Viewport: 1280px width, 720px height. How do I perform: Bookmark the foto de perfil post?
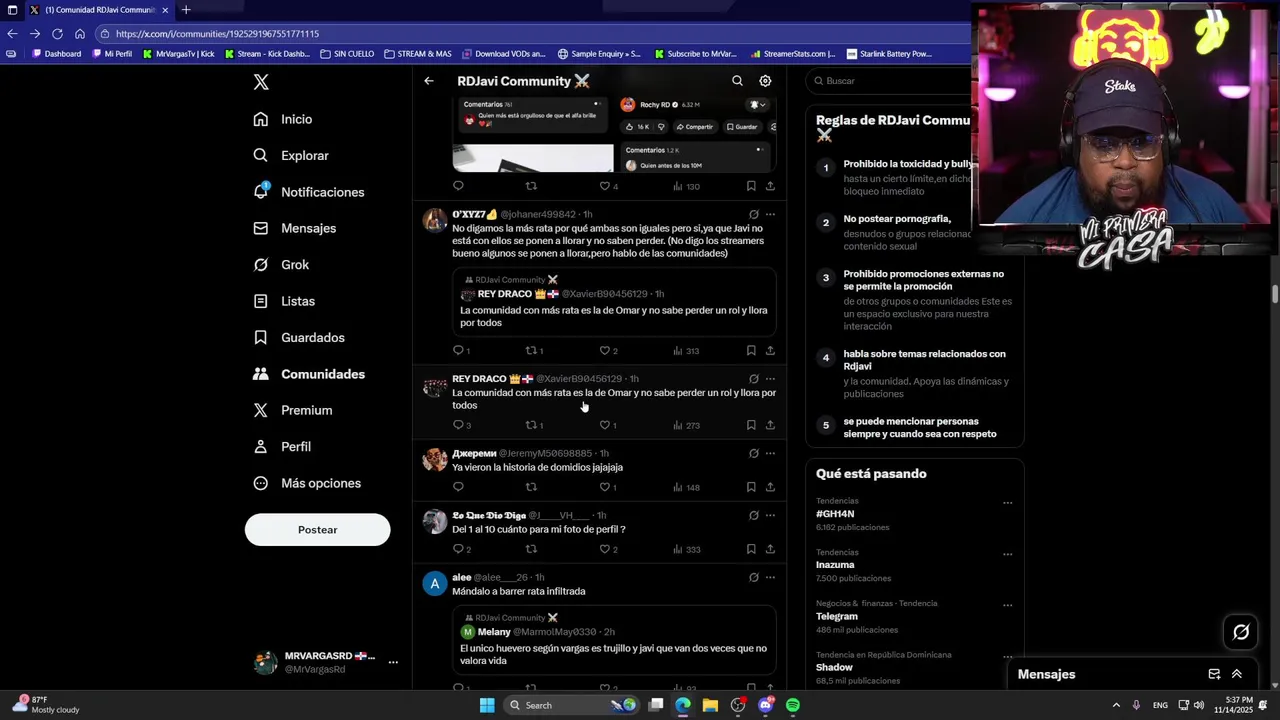(x=751, y=549)
